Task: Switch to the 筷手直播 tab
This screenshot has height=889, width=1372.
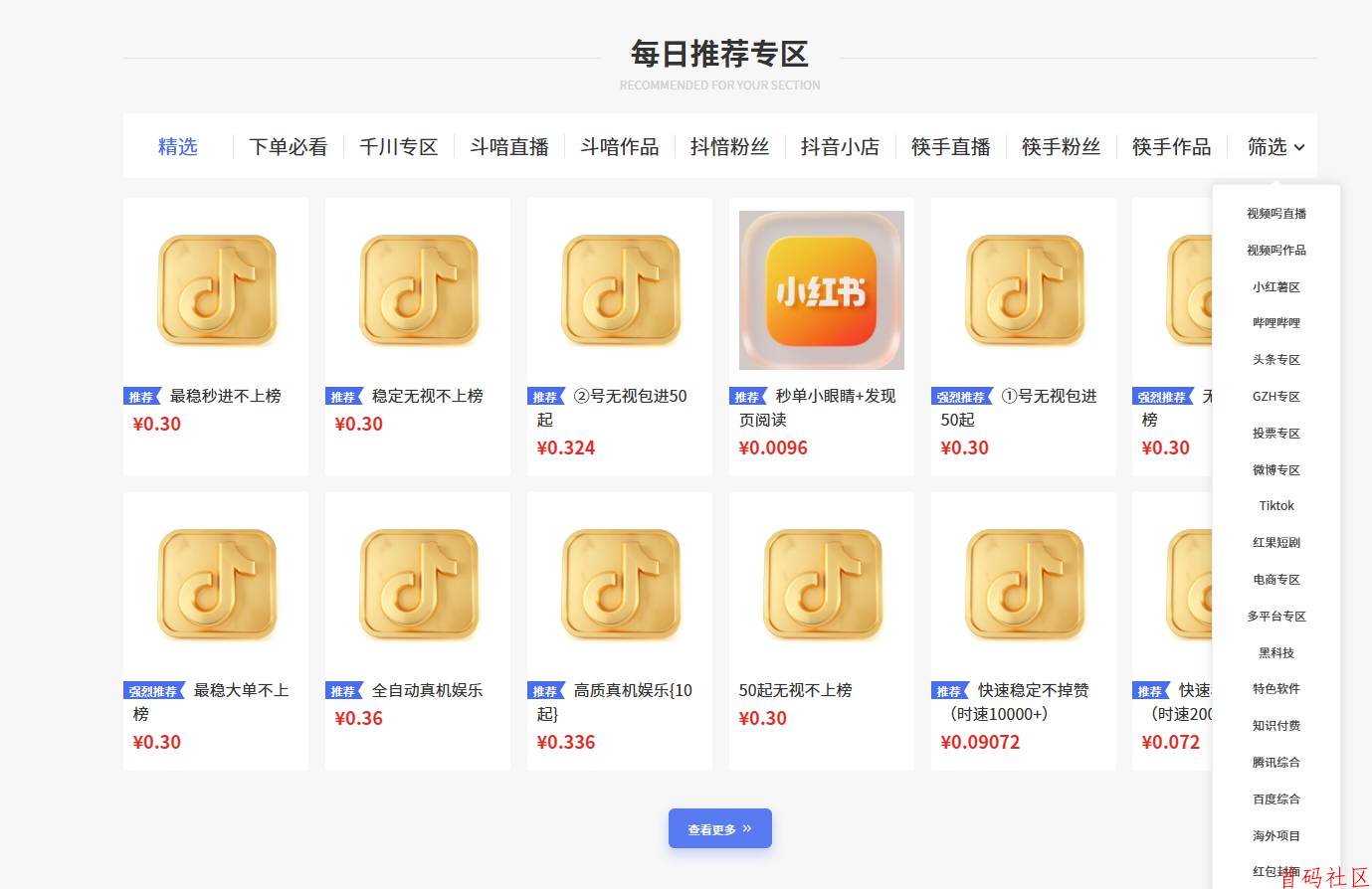Action: [950, 146]
